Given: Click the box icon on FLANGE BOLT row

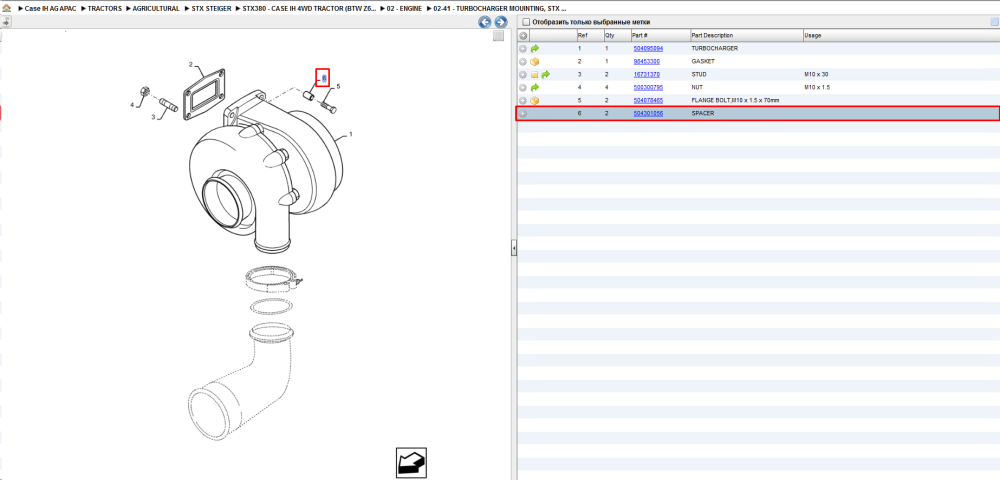Looking at the screenshot, I should pyautogui.click(x=535, y=101).
